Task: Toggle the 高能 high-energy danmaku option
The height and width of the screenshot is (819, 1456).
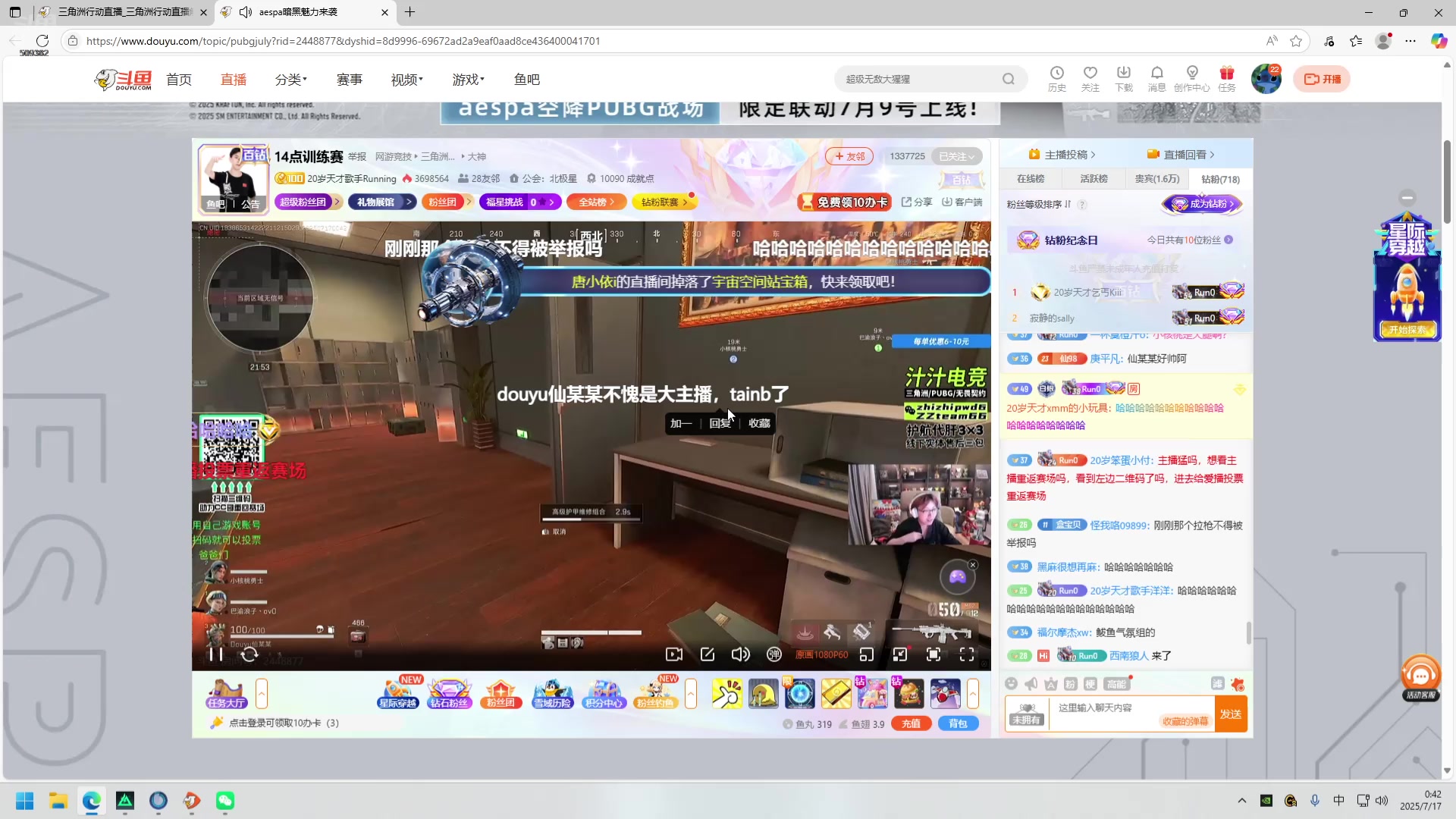Action: [1116, 684]
